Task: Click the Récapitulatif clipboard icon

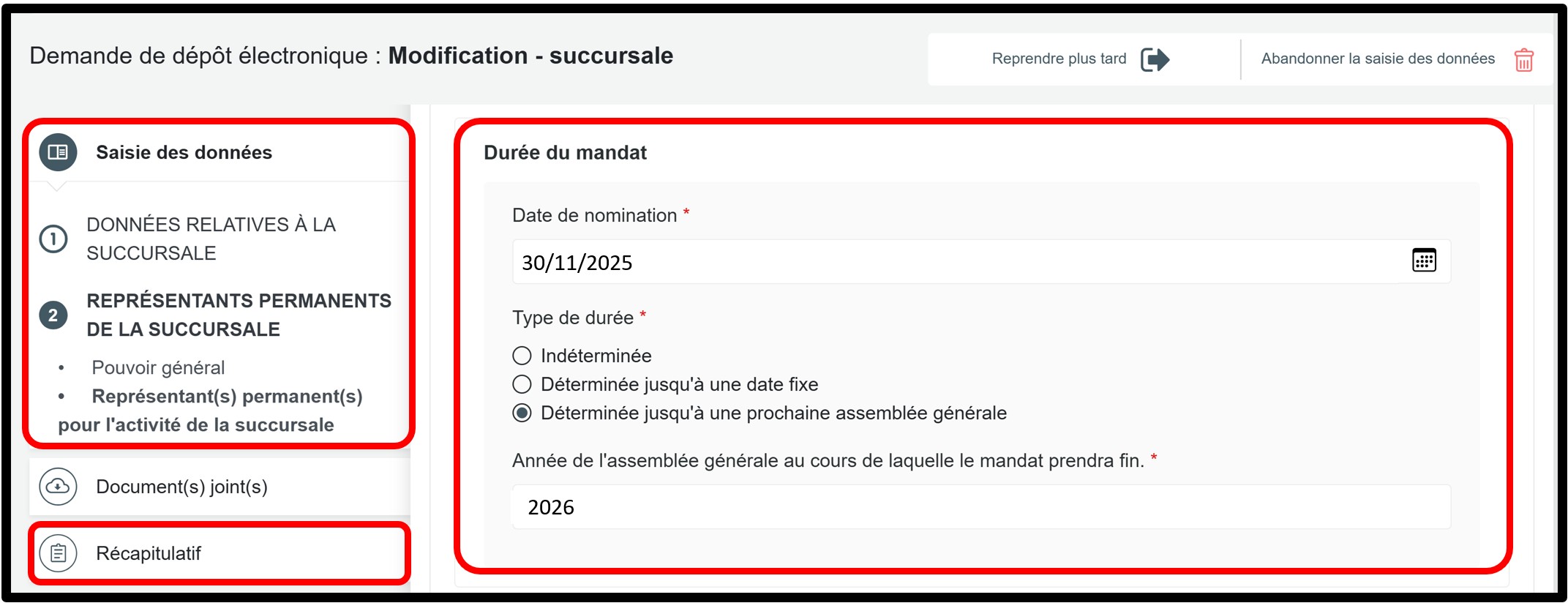Action: (x=58, y=553)
